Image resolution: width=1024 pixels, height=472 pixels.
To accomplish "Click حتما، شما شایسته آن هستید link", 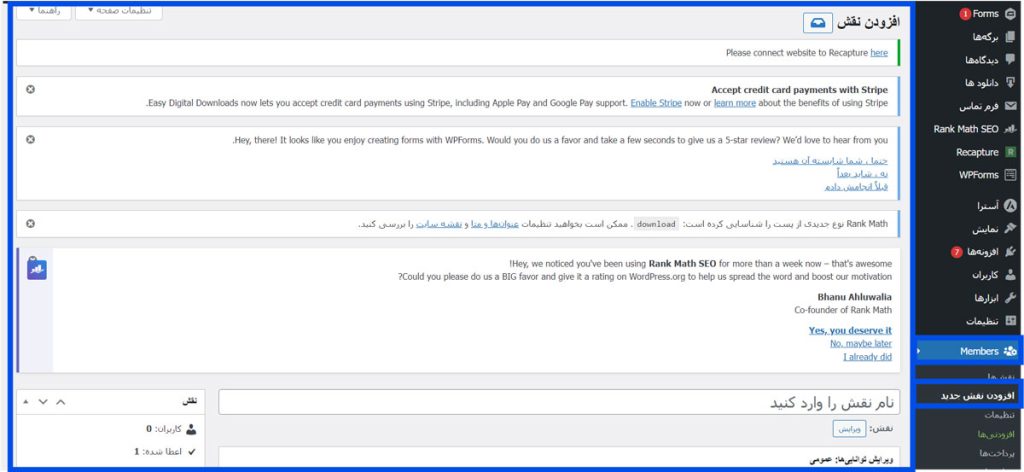I will point(830,161).
